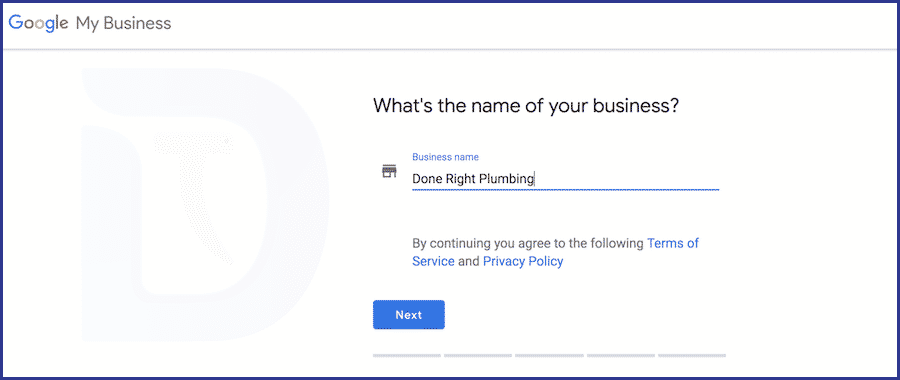Click the faint D watermark logo
The height and width of the screenshot is (380, 900).
click(x=205, y=204)
